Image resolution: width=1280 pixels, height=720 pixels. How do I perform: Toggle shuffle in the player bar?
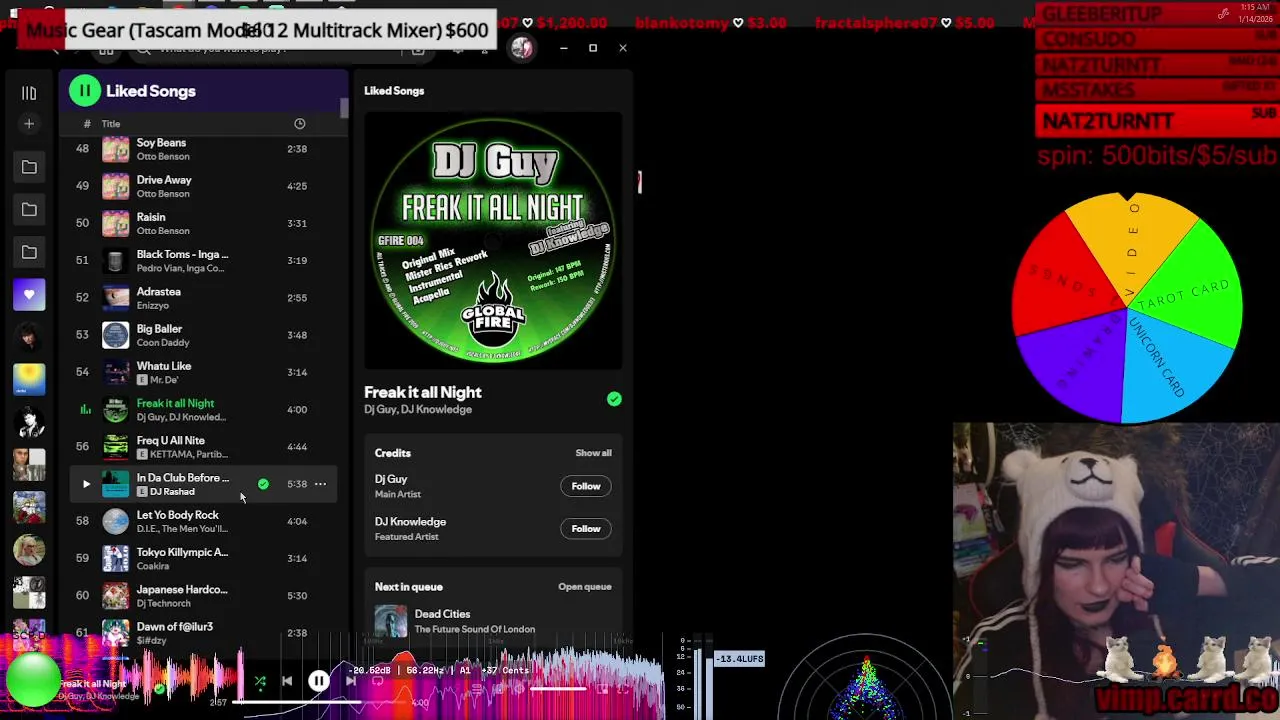click(x=260, y=682)
